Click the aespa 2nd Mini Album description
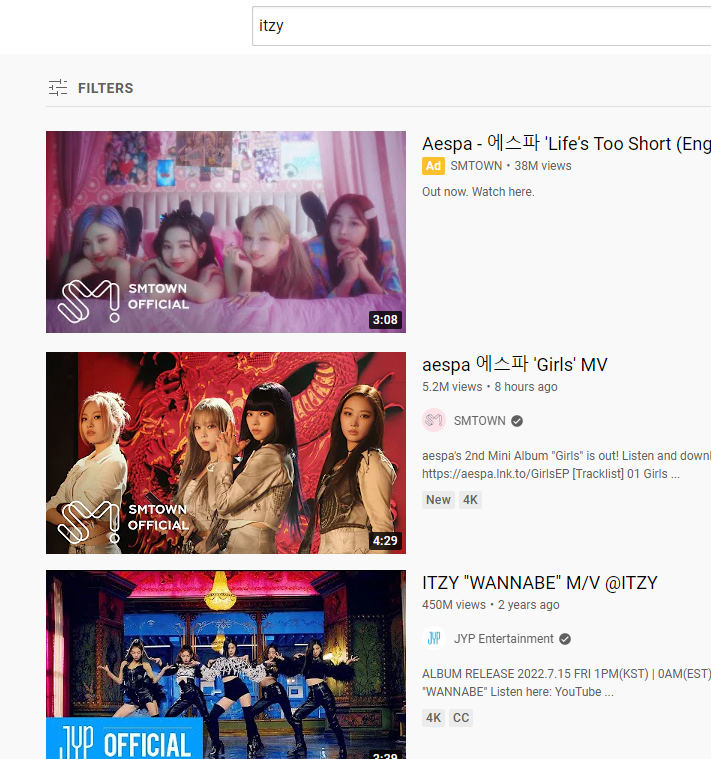 [566, 465]
